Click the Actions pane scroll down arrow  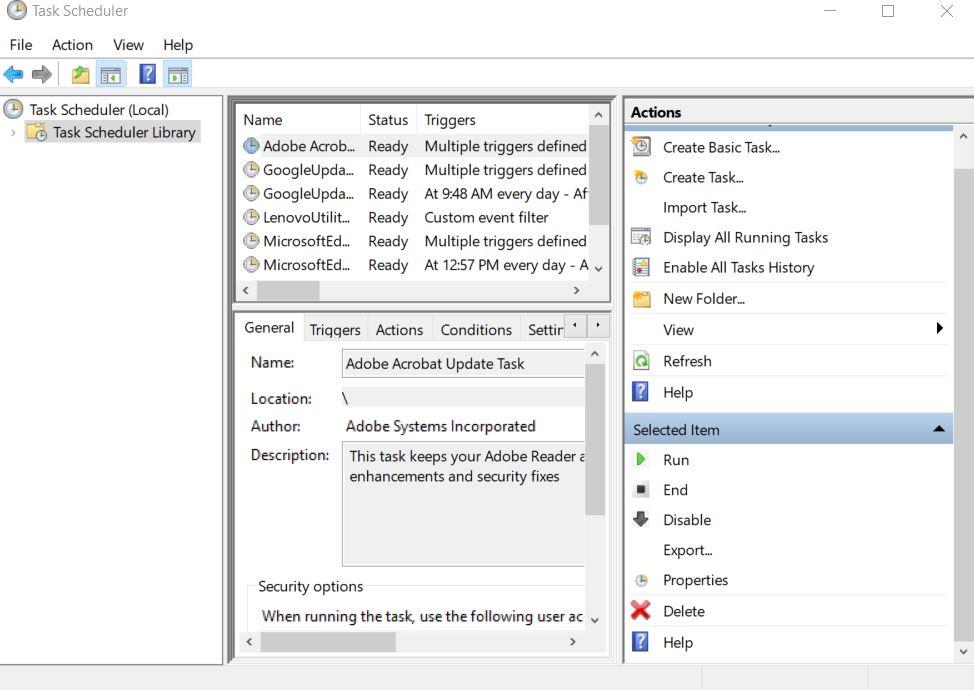963,651
